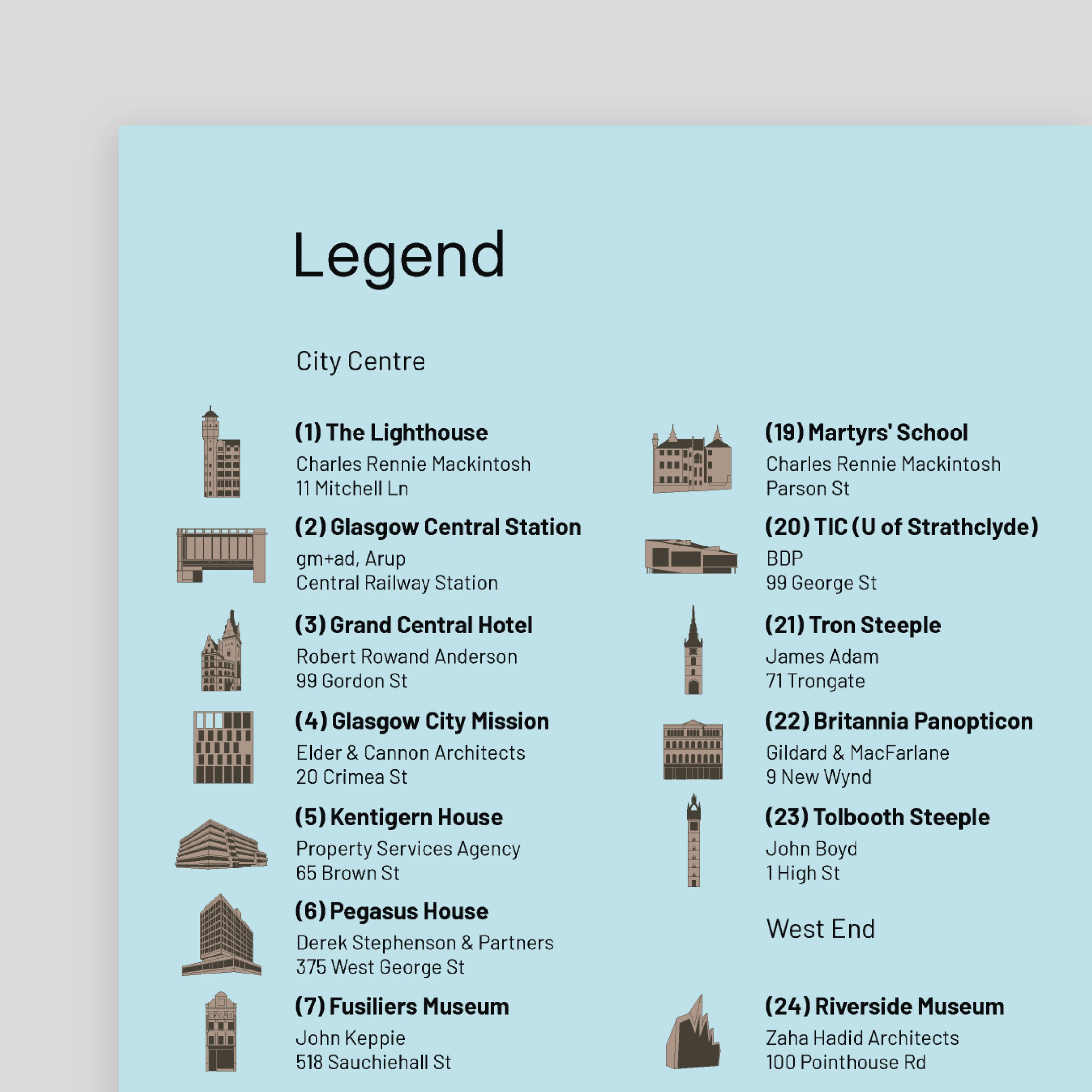Select '(22) Britannia Panopticon' title
Viewport: 1092px width, 1092px height.
[x=899, y=722]
